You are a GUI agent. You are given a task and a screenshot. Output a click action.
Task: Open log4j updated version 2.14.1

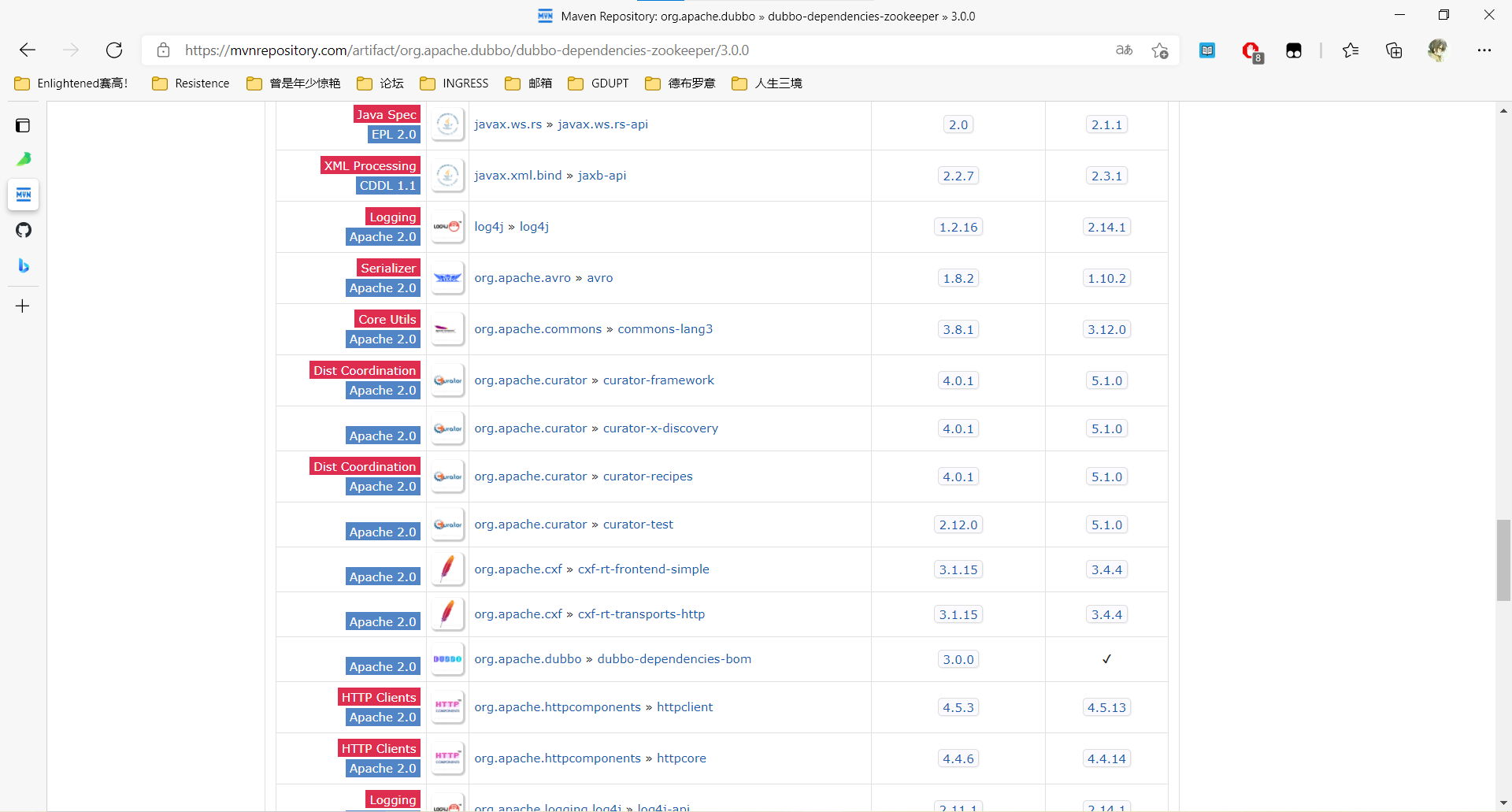point(1106,227)
